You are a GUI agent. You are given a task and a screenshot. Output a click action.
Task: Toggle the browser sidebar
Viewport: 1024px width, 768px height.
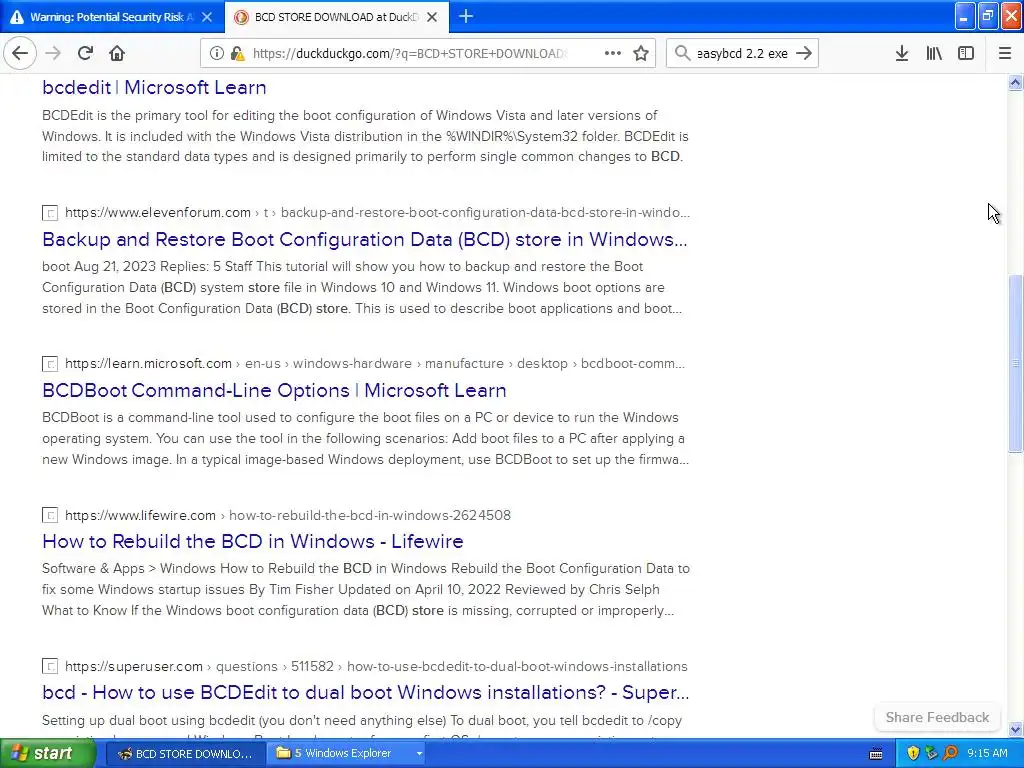(x=966, y=53)
